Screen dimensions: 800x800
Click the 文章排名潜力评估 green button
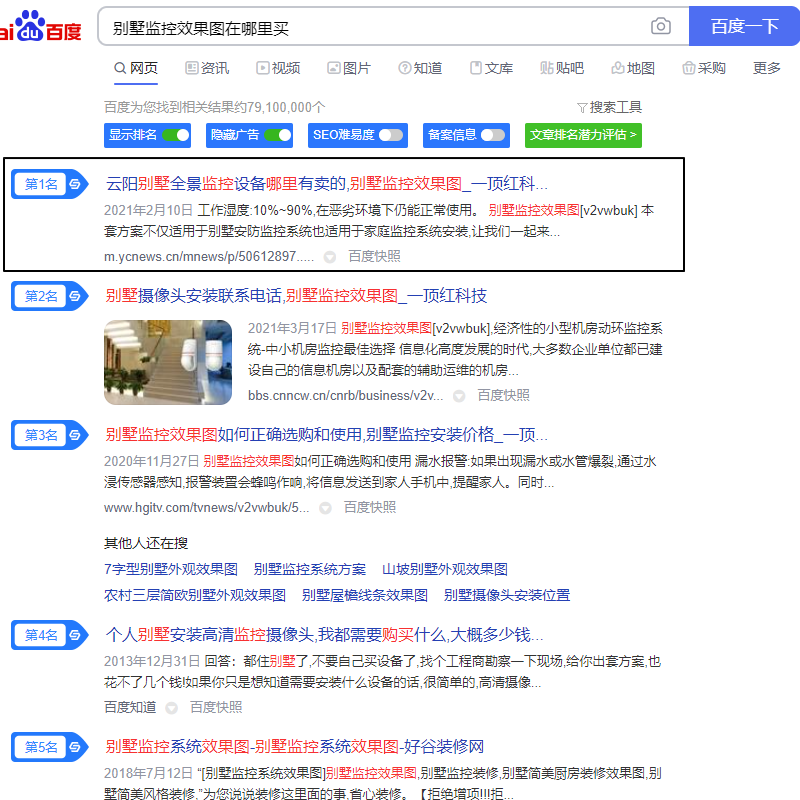[x=583, y=135]
